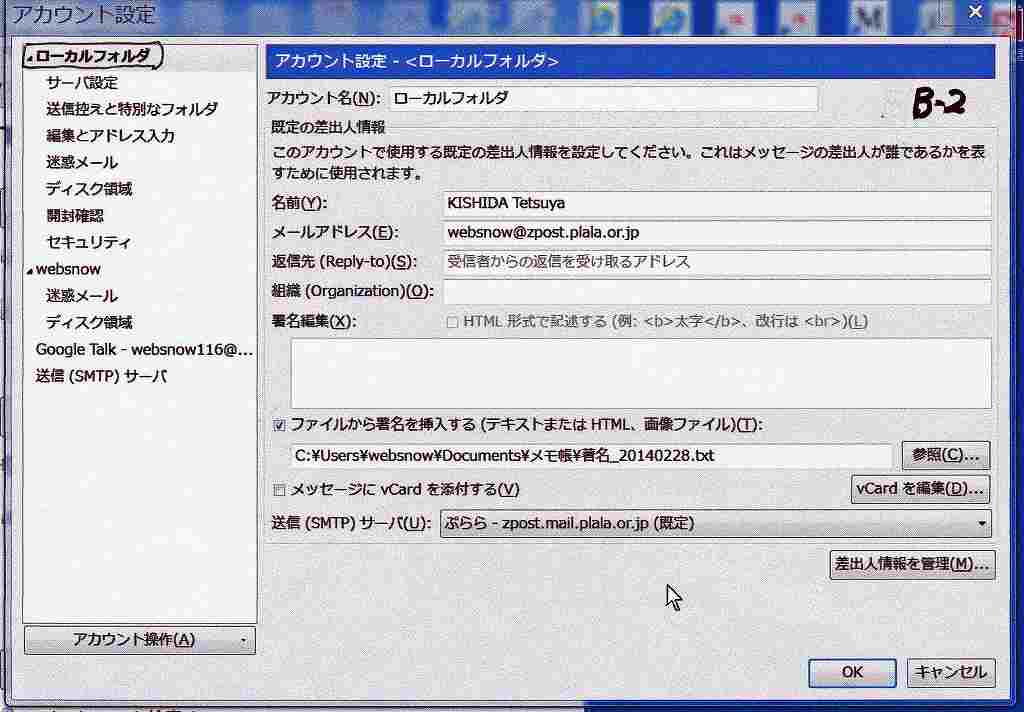Enable HTML 形式で記述する checkbox

coord(453,322)
